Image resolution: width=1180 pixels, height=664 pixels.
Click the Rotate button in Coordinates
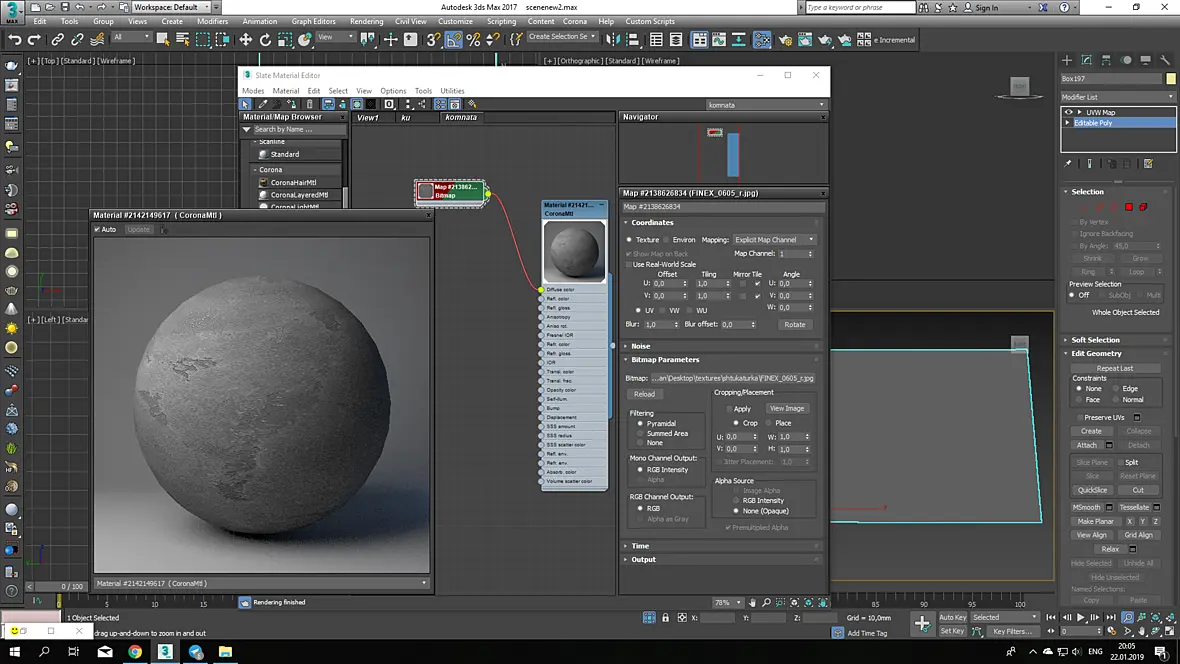[795, 324]
